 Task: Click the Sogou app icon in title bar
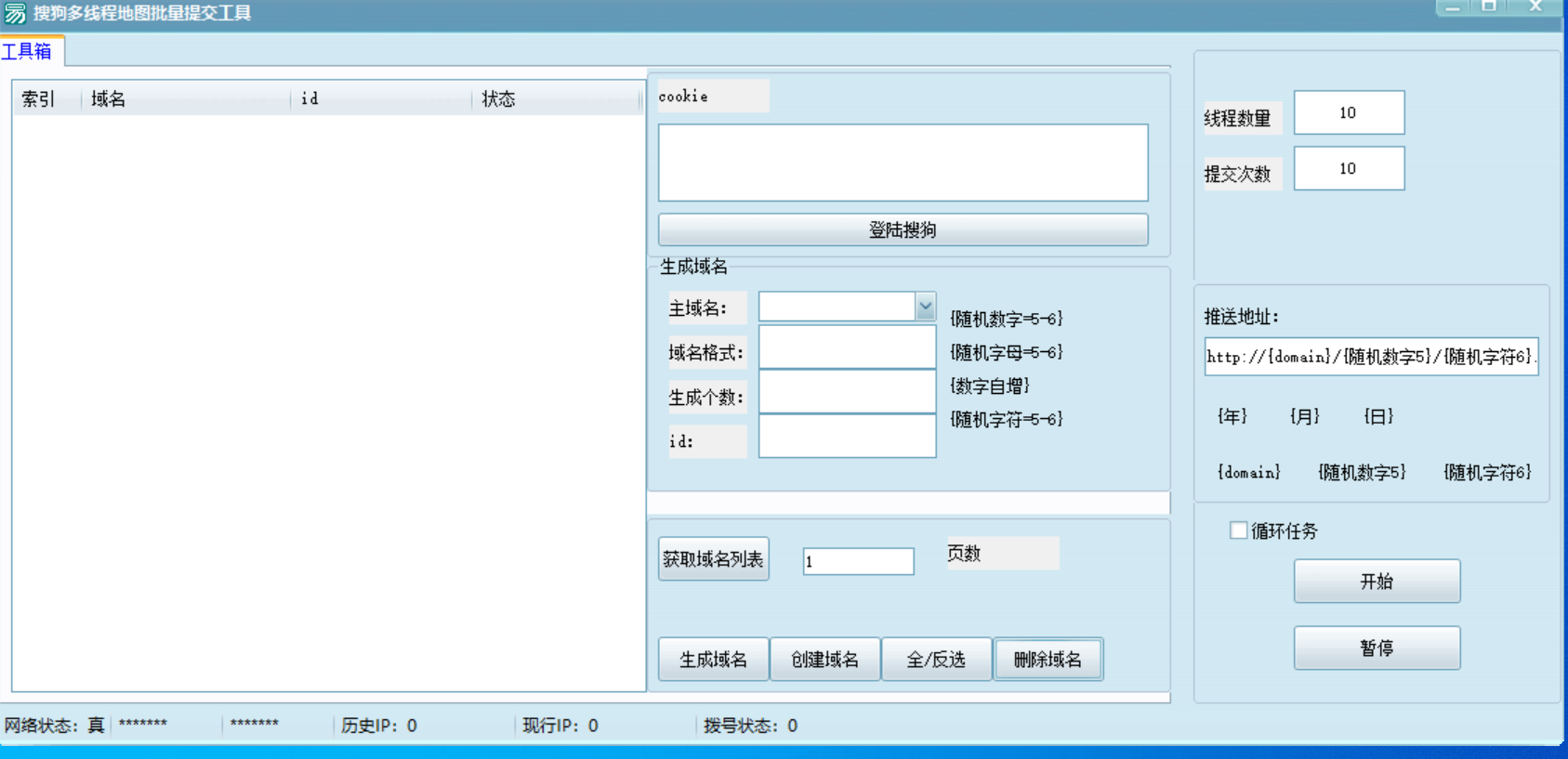15,13
